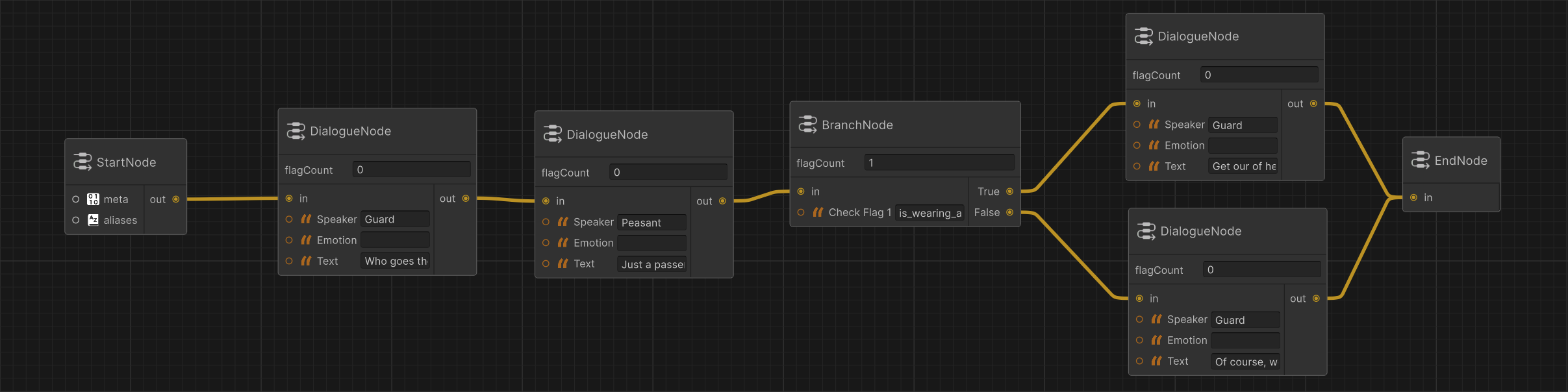This screenshot has height=392, width=1568.
Task: Click the EndNode header icon
Action: click(x=1421, y=160)
